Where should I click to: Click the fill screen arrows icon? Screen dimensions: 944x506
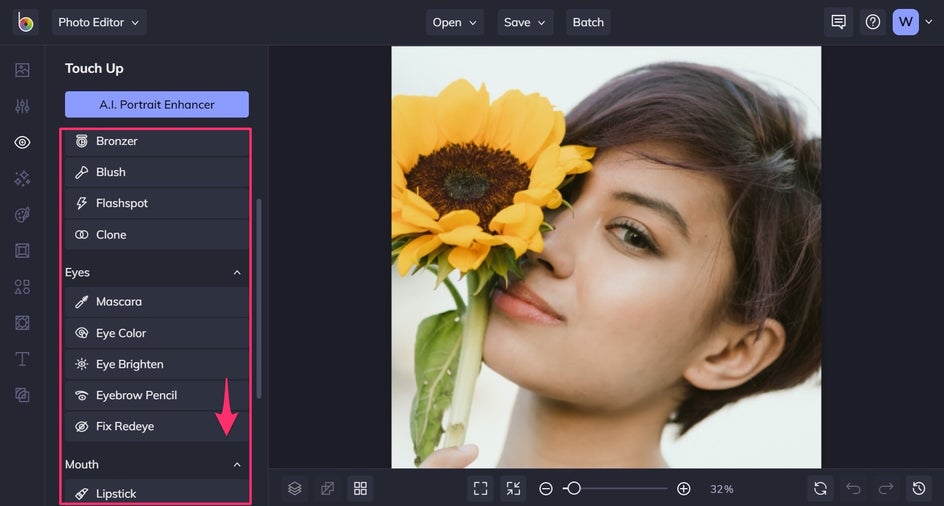pyautogui.click(x=513, y=489)
